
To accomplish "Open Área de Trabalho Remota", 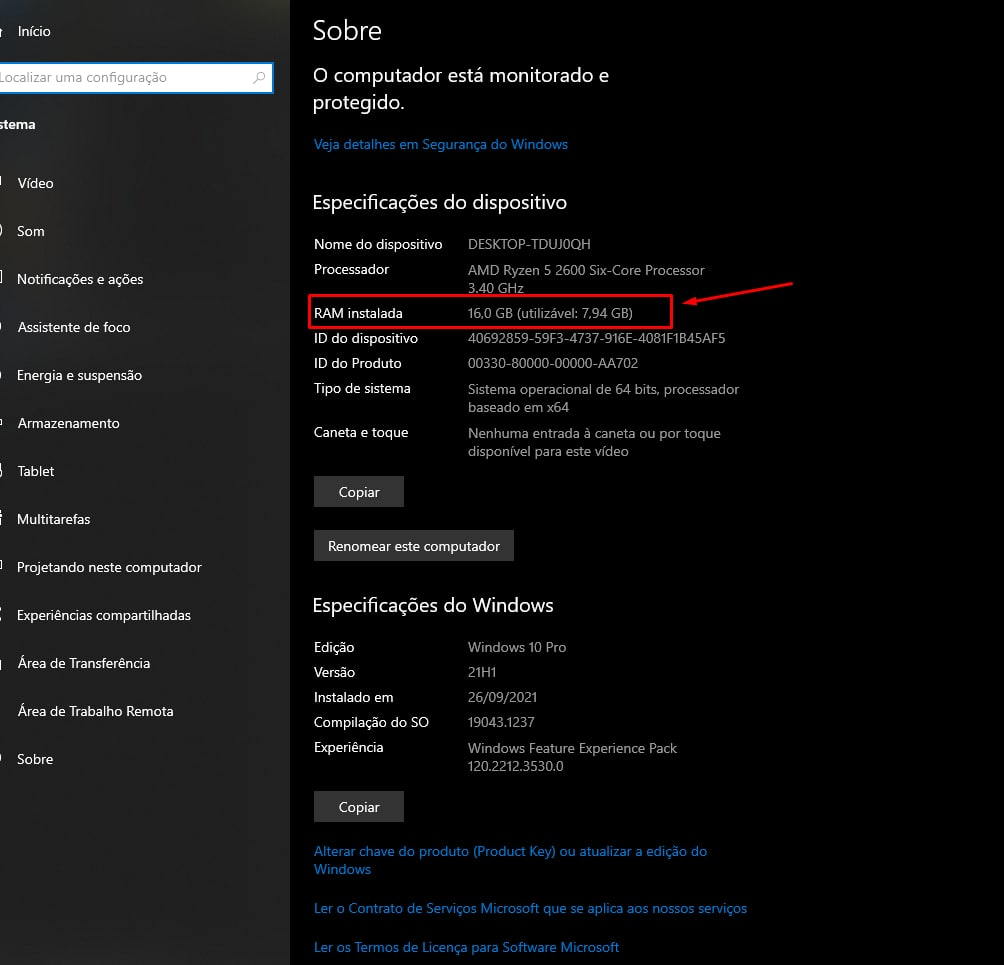I will (x=95, y=711).
